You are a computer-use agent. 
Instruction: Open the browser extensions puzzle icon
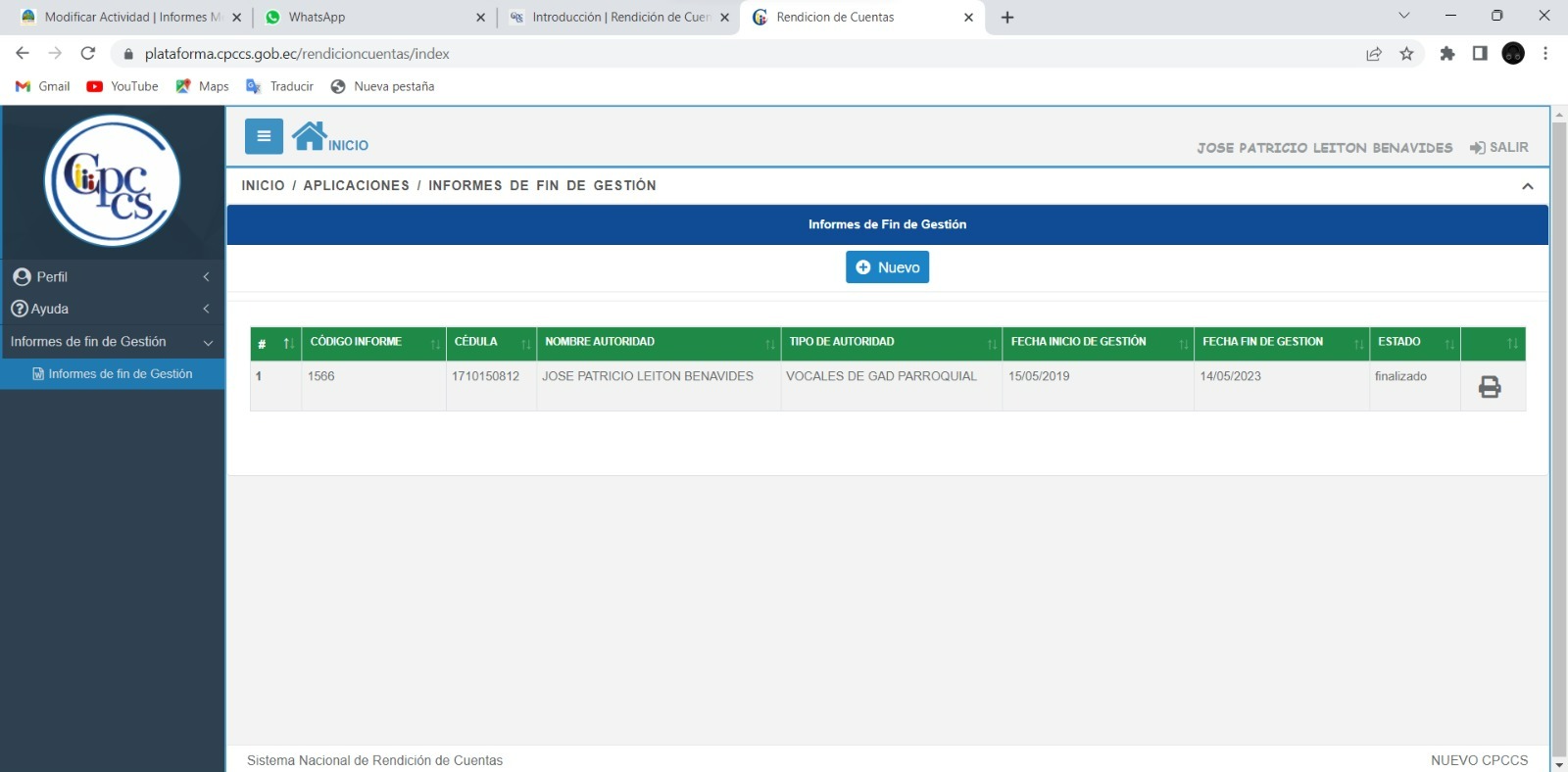1446,54
